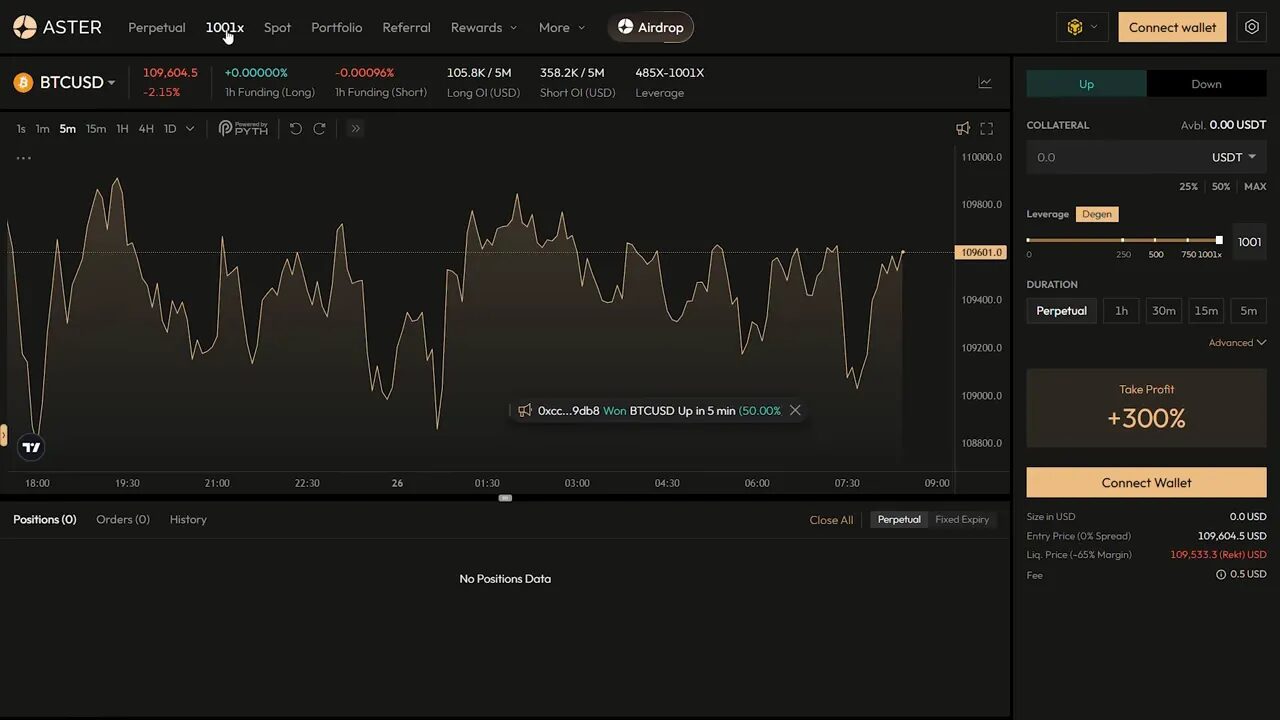Click the Close All button
The image size is (1280, 720).
tap(831, 519)
